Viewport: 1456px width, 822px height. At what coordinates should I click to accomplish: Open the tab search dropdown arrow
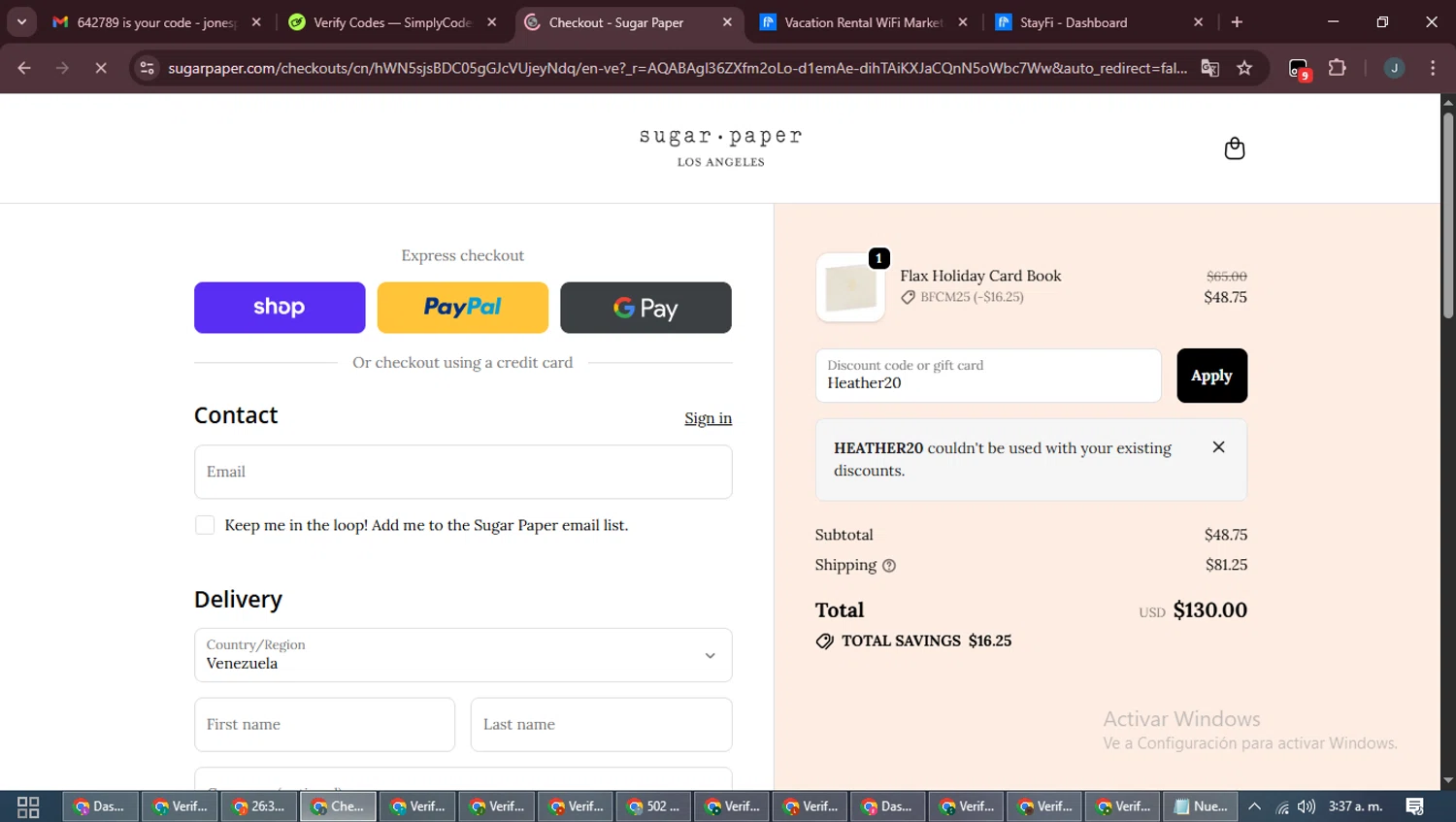point(21,22)
